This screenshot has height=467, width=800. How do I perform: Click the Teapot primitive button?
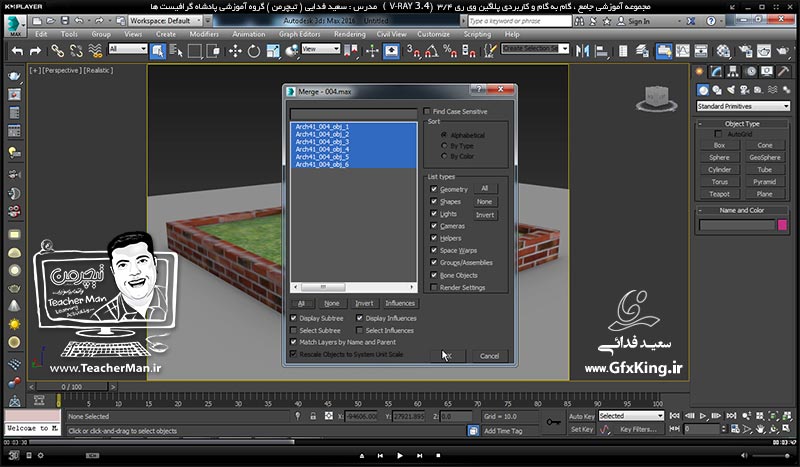719,194
